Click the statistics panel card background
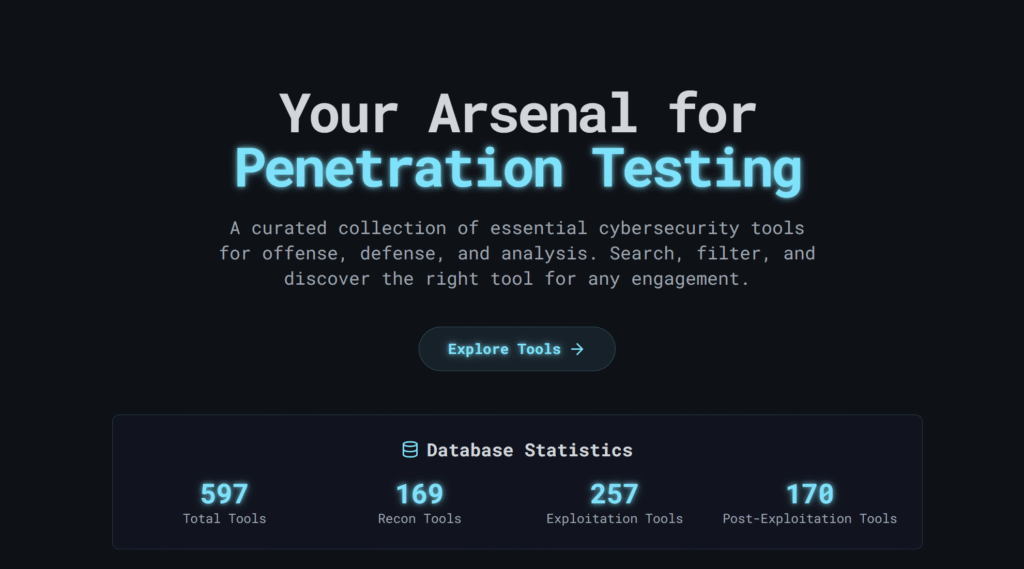Image resolution: width=1024 pixels, height=569 pixels. pos(517,481)
